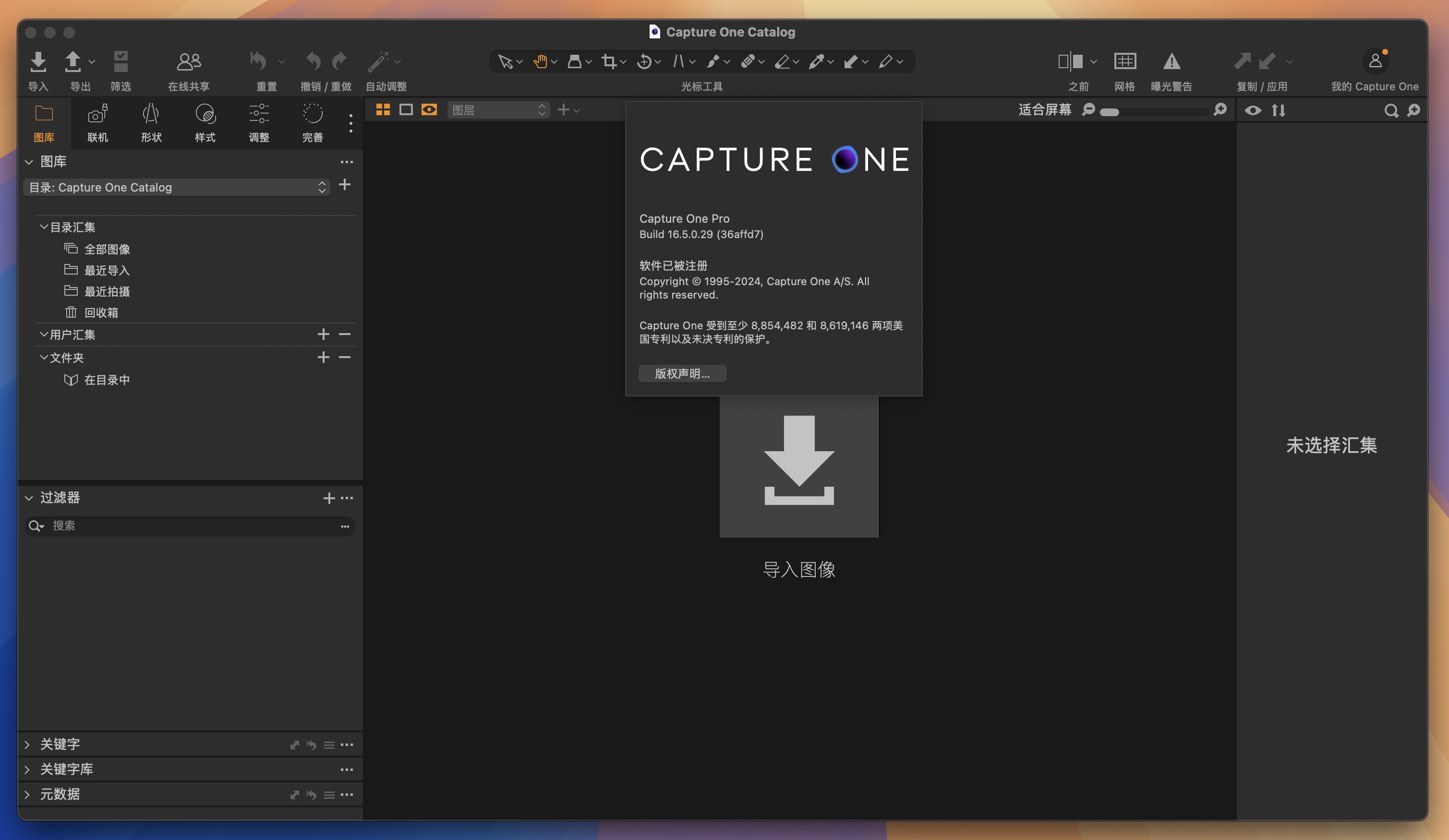1449x840 pixels.
Task: Switch to the 形状 Shape tool tab
Action: tap(151, 123)
